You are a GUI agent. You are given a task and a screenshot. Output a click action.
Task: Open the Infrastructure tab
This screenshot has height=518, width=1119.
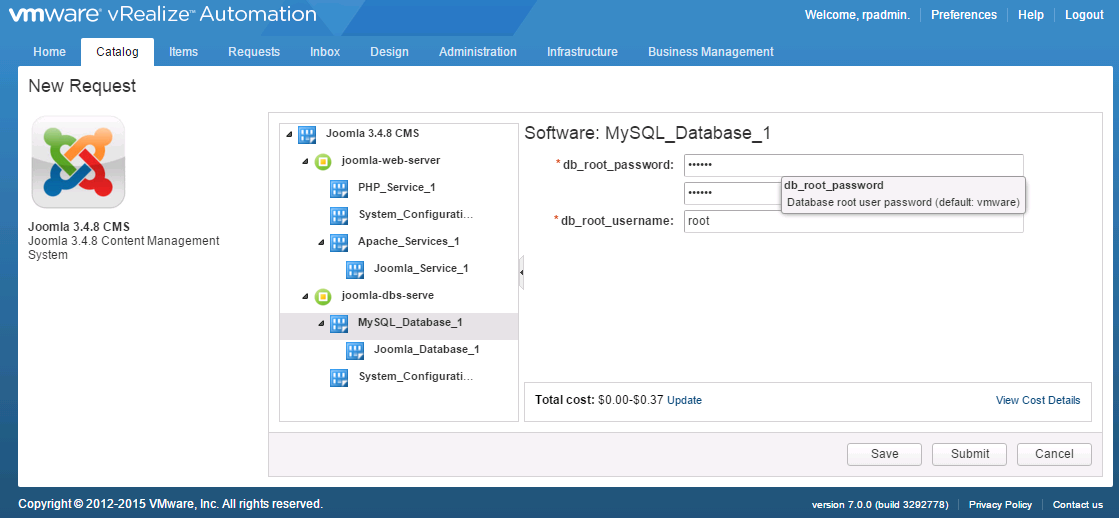click(582, 51)
